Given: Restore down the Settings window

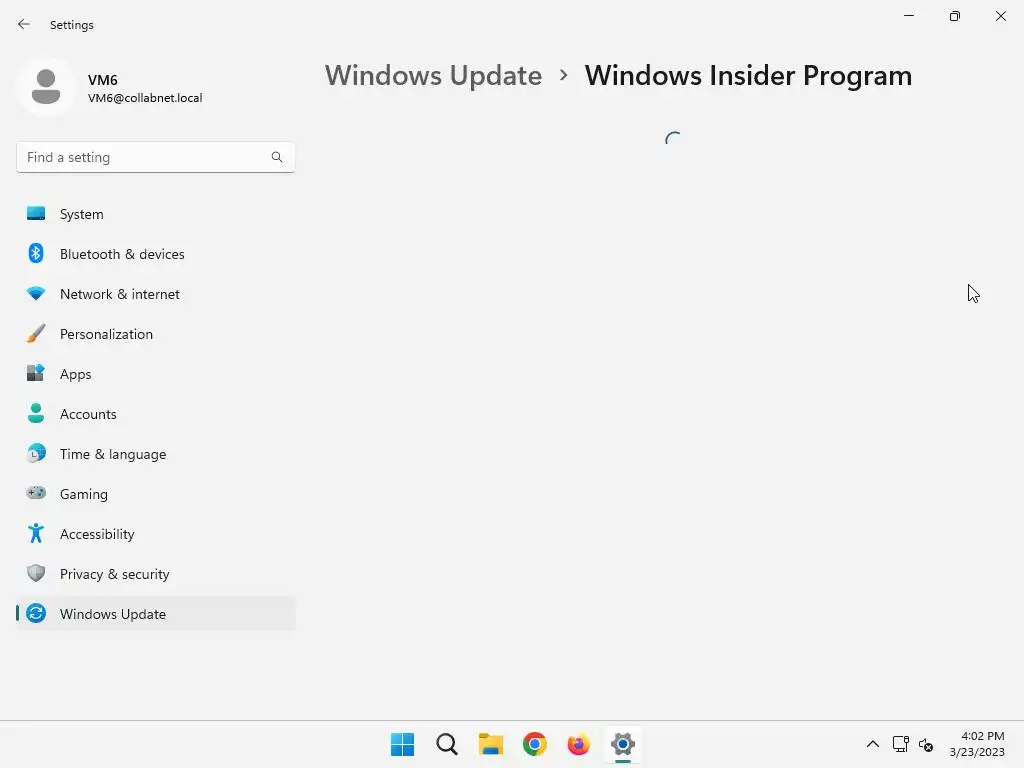Looking at the screenshot, I should tap(955, 16).
